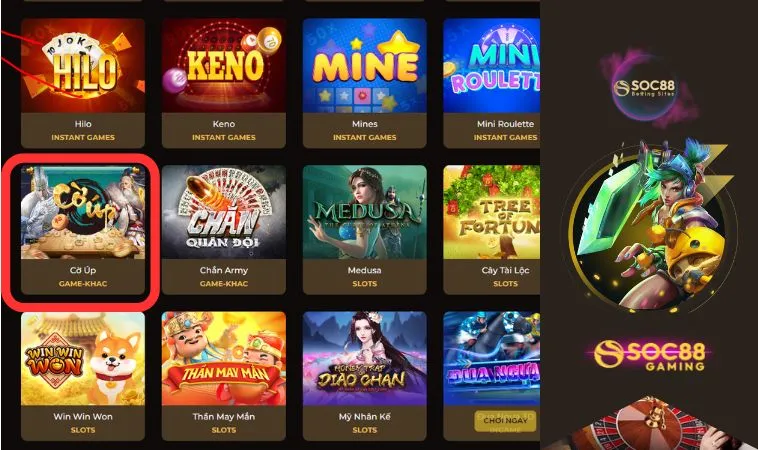Click the round SOC88 Betting Sites logo
This screenshot has width=758, height=450.
[x=646, y=88]
